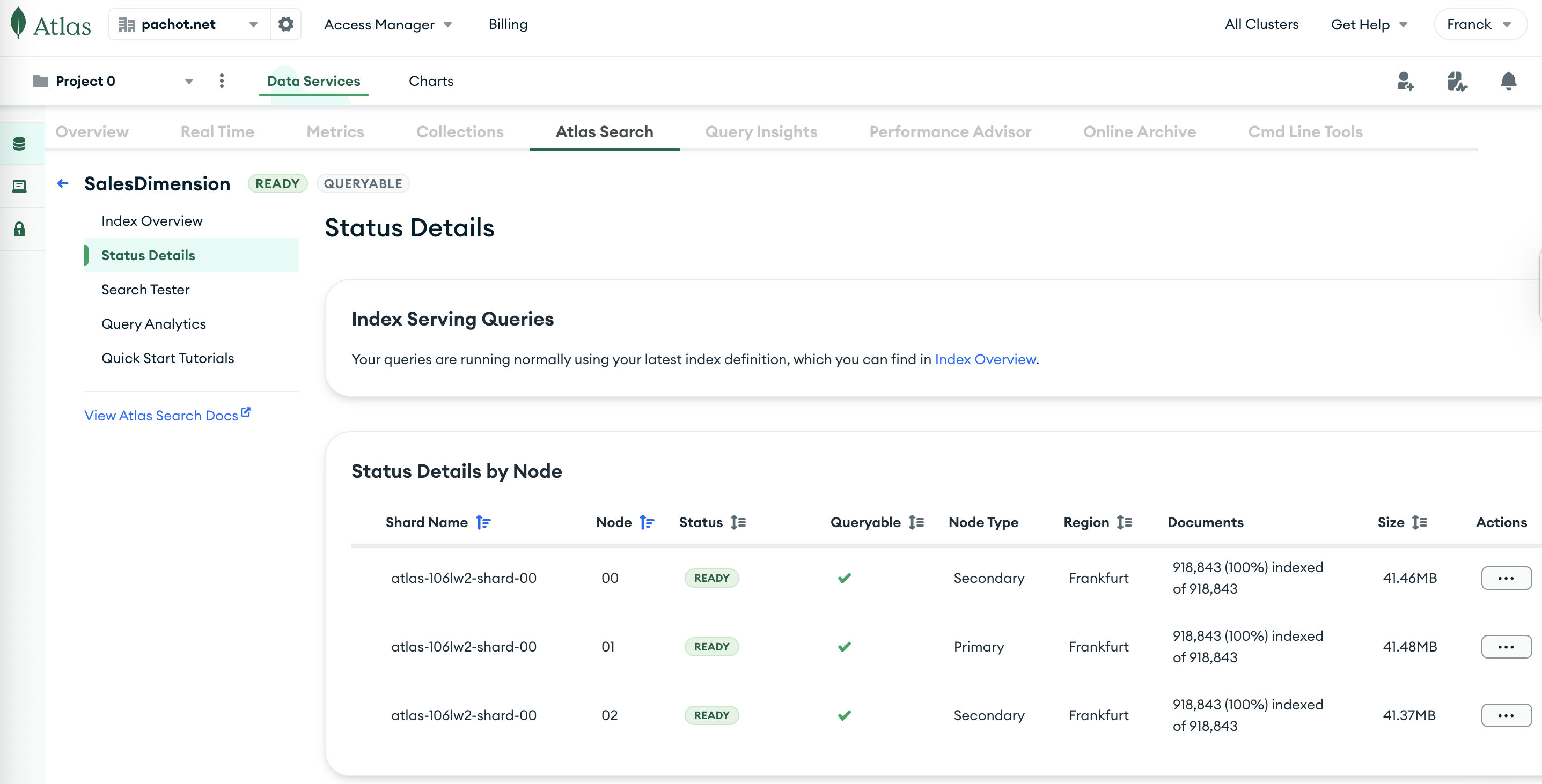Select Status Details in side menu
Screen dimensions: 1542x784
pos(192,255)
